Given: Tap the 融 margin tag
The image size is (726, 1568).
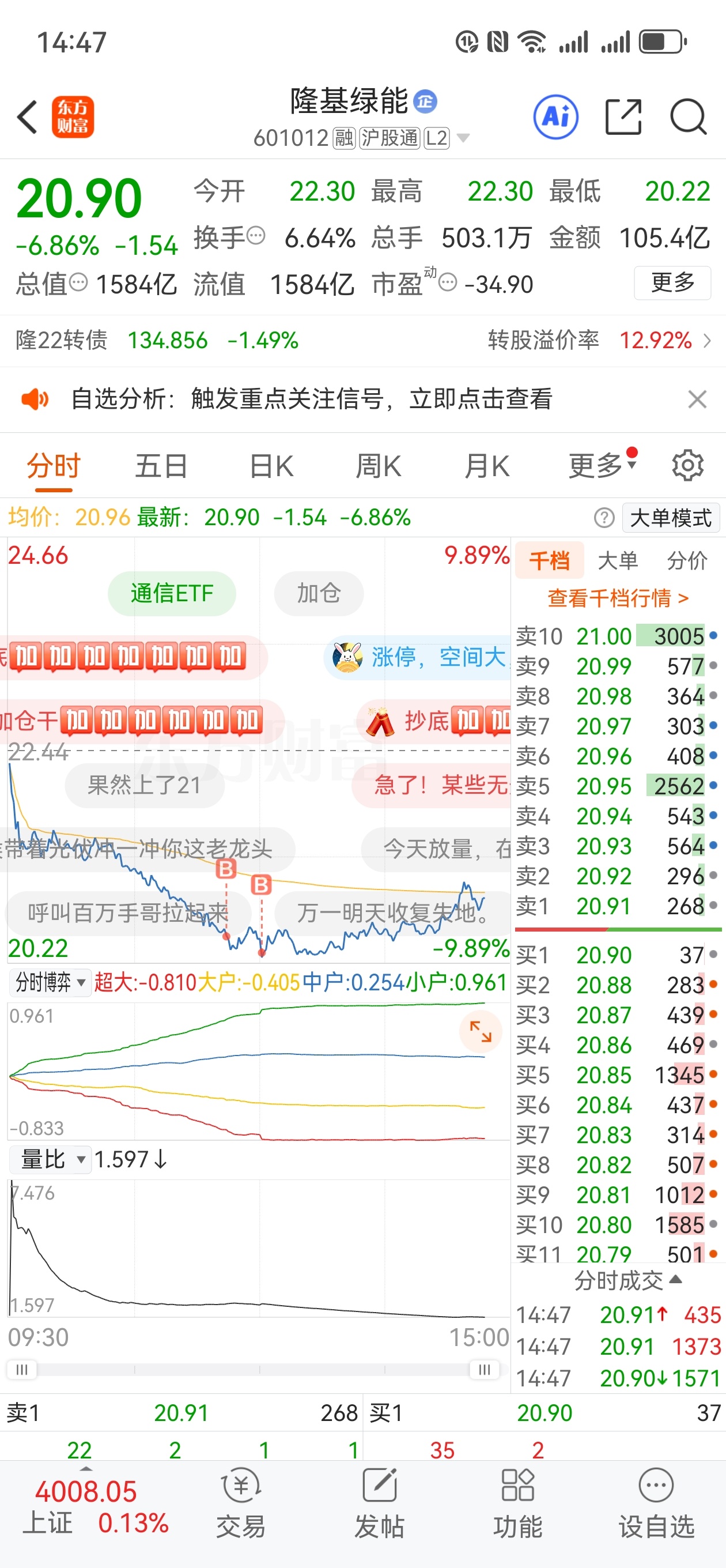Looking at the screenshot, I should pos(344,138).
